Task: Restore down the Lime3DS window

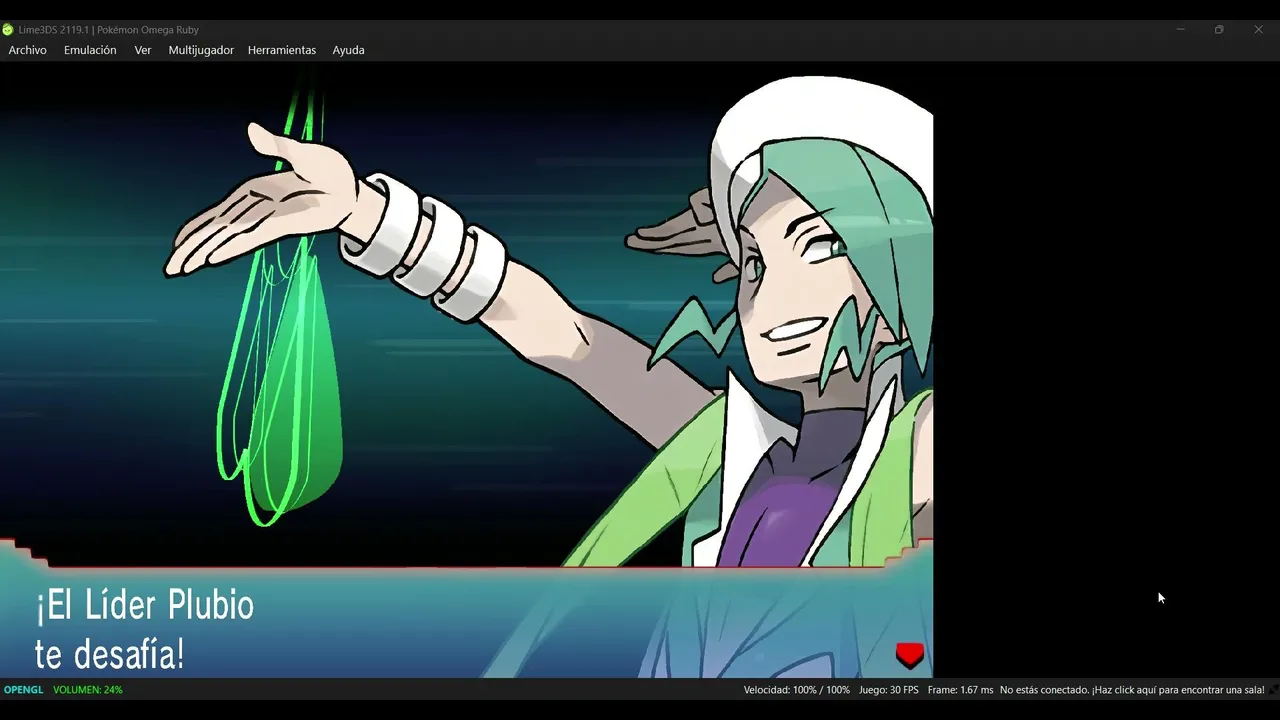Action: (1219, 30)
